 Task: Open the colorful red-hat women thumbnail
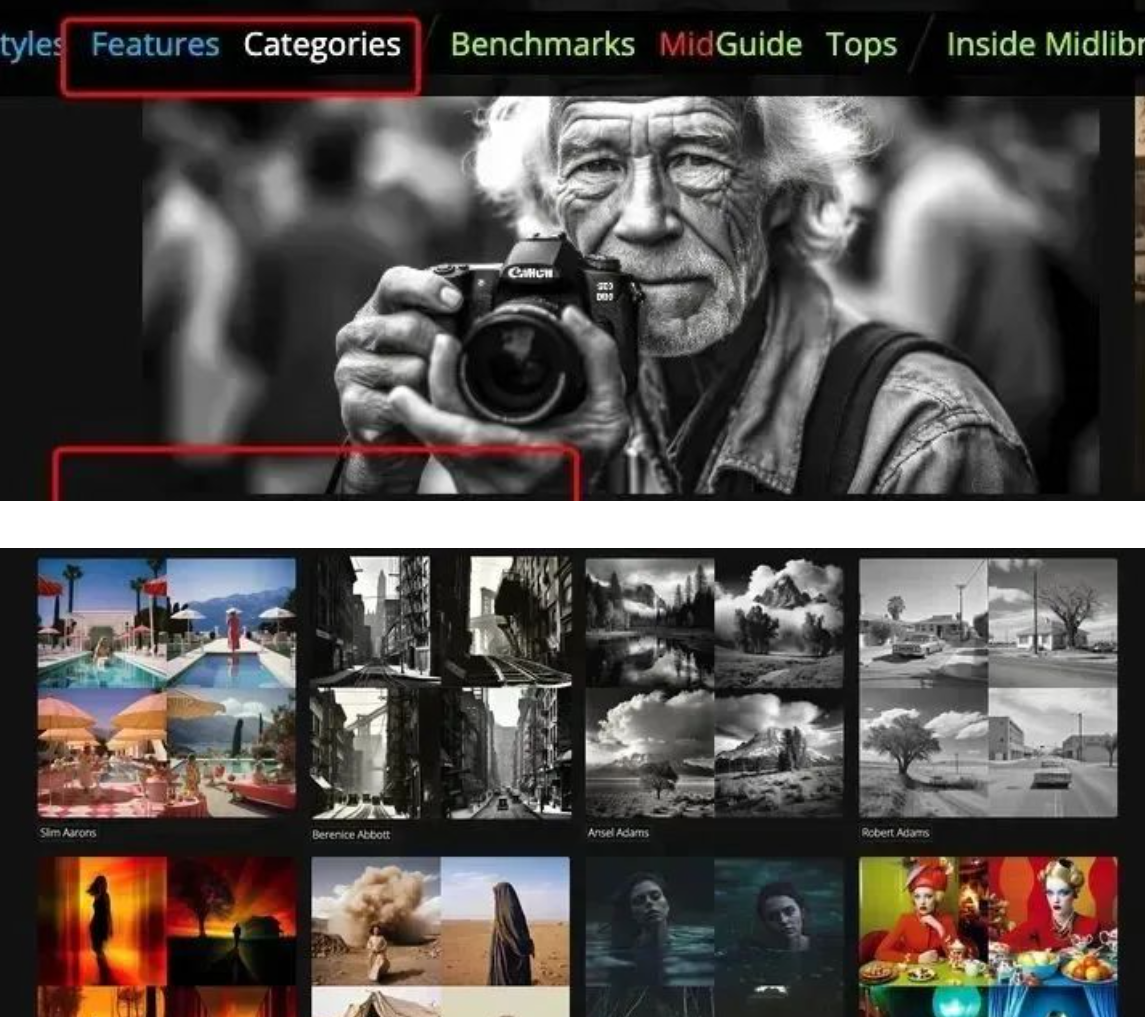(x=988, y=937)
